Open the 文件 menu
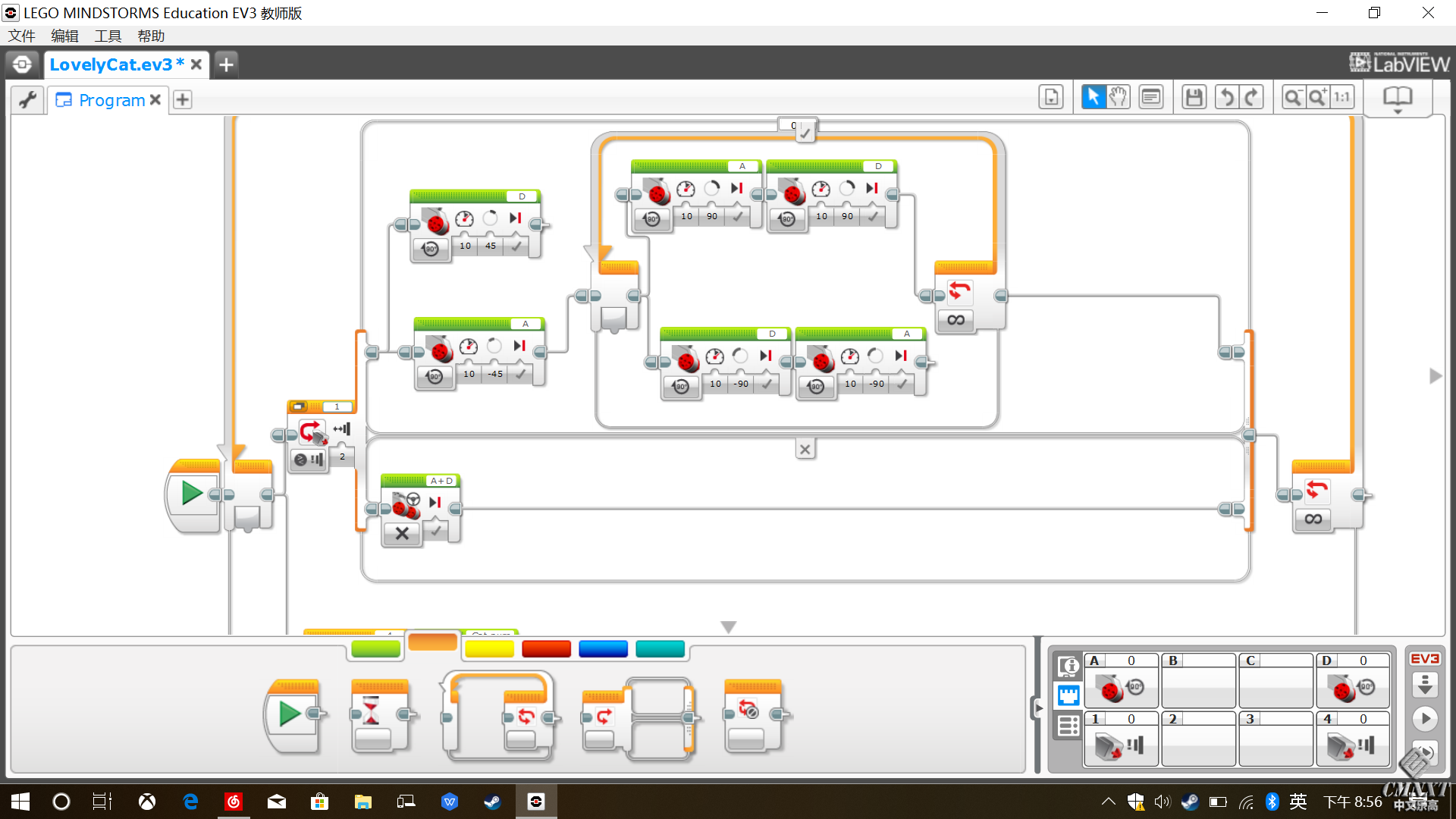 [x=22, y=36]
